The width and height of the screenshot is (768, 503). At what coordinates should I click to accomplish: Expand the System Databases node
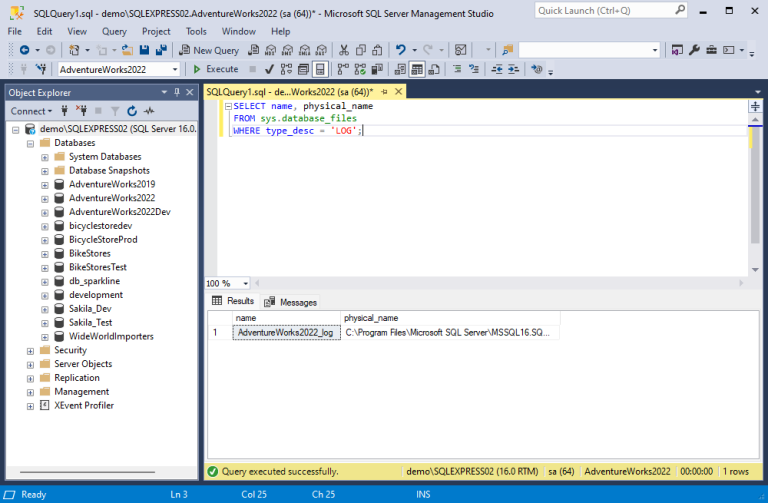pos(45,157)
